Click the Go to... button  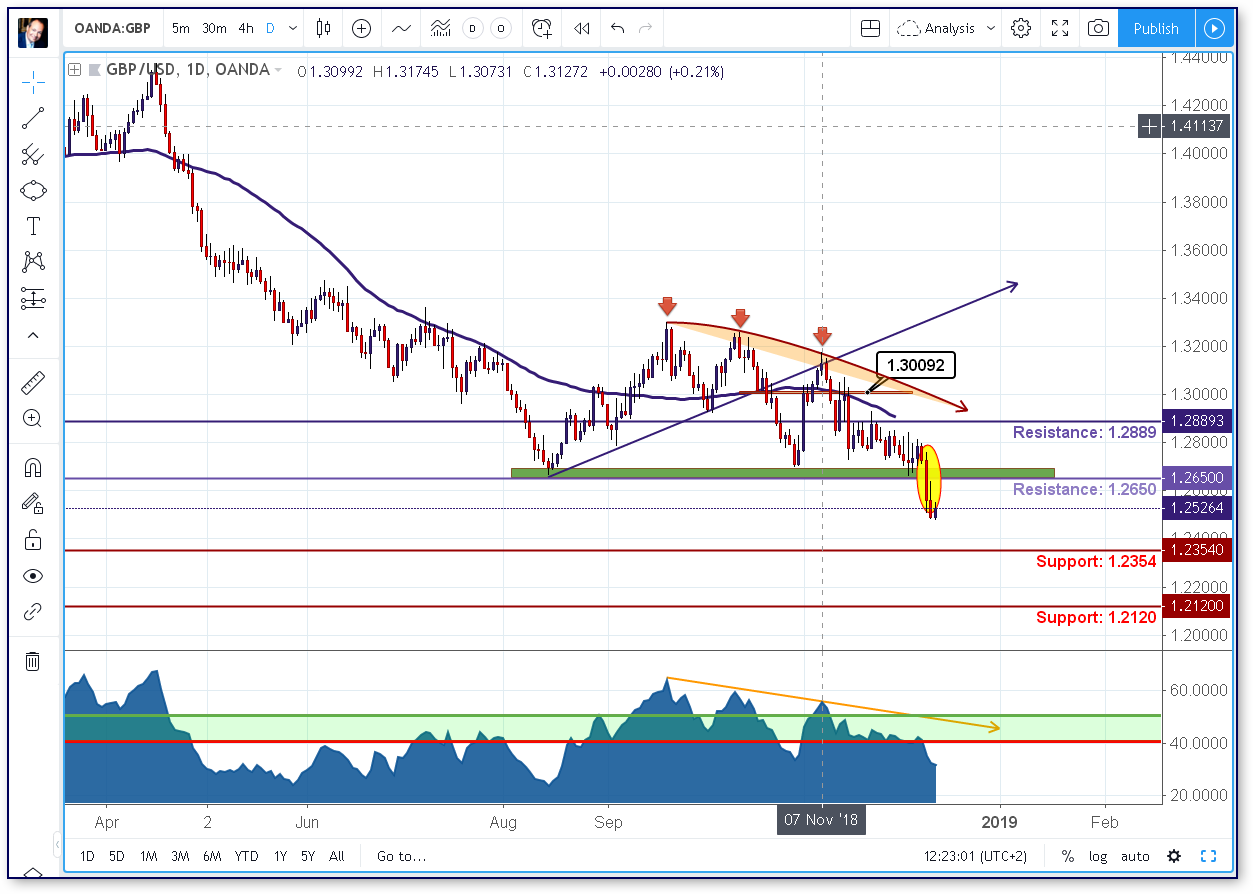coord(401,856)
